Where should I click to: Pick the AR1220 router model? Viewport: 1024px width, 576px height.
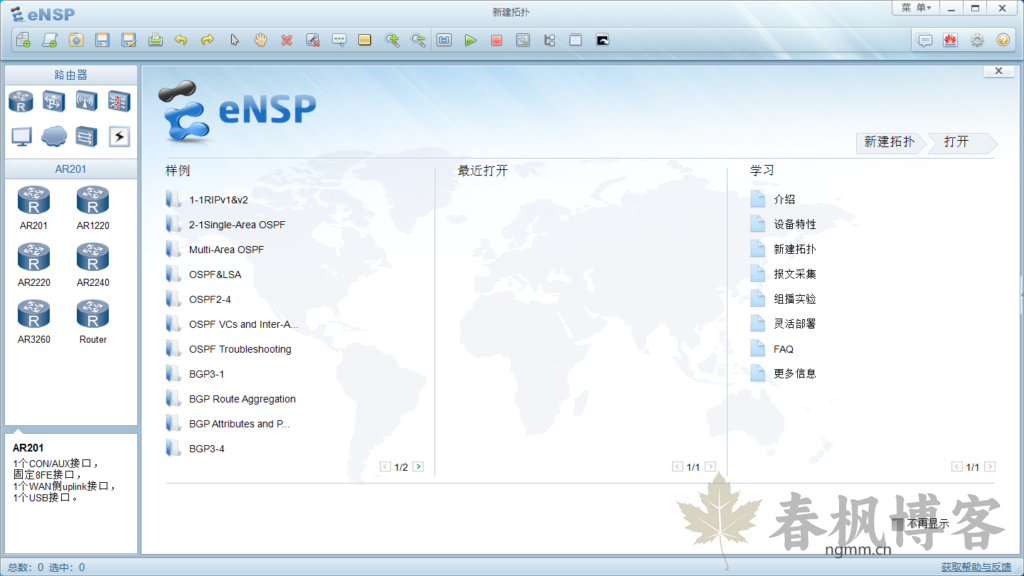pos(93,208)
